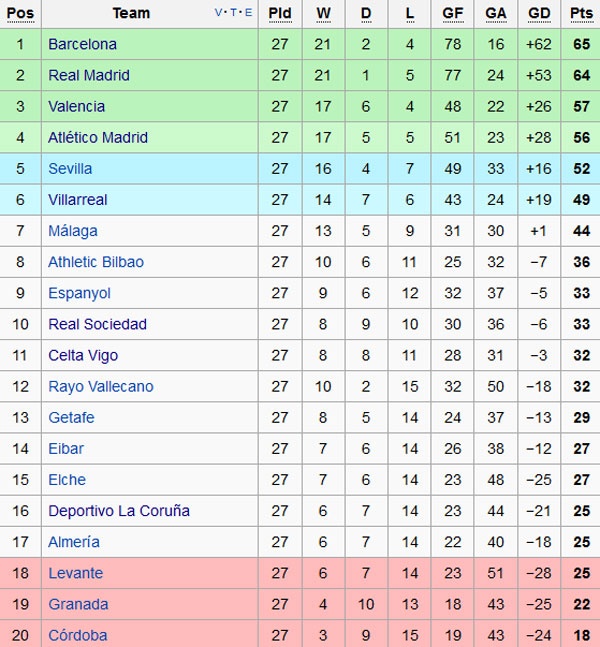The width and height of the screenshot is (600, 647).
Task: Click the Valencia team link
Action: click(76, 106)
